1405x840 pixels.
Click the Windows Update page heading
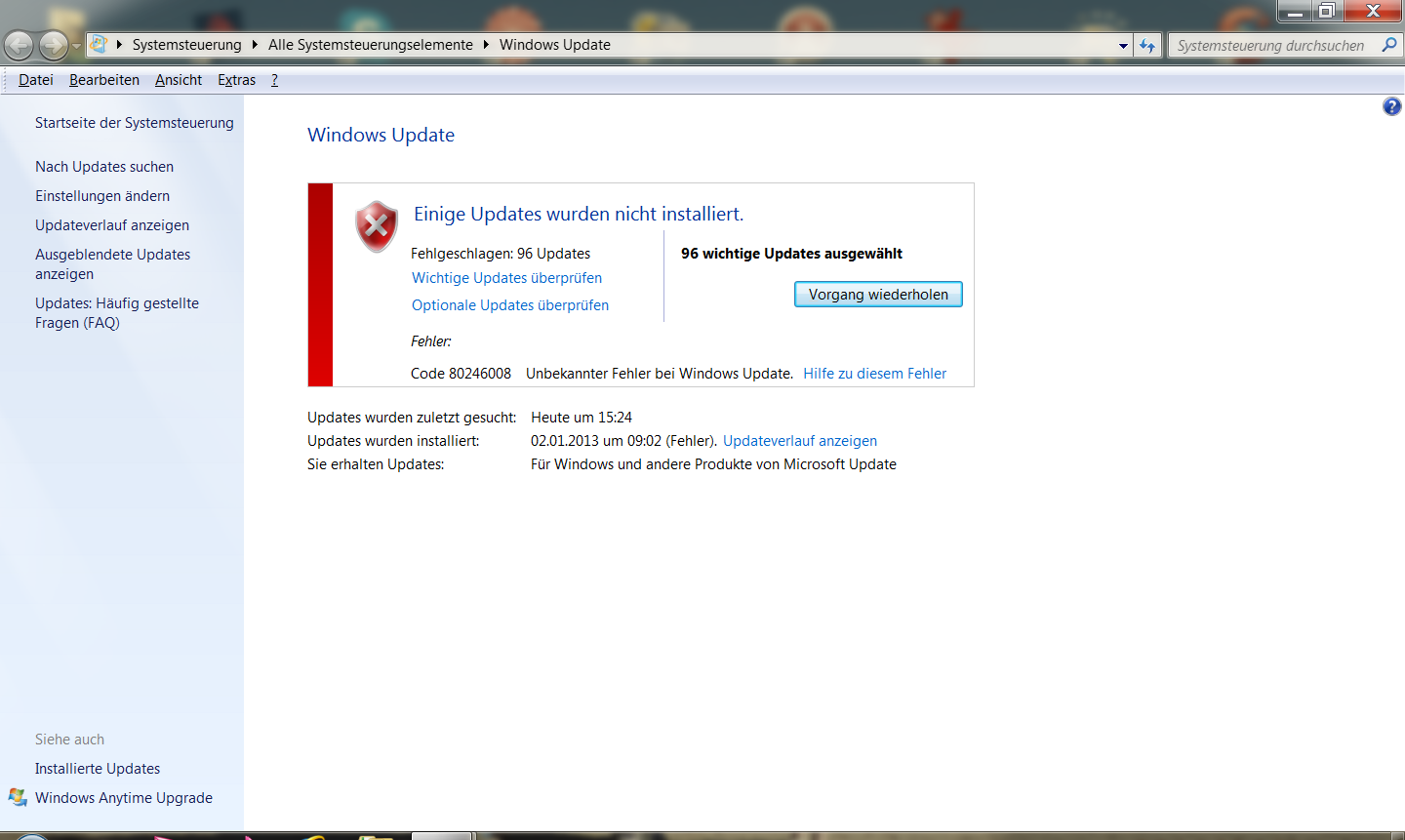click(381, 135)
